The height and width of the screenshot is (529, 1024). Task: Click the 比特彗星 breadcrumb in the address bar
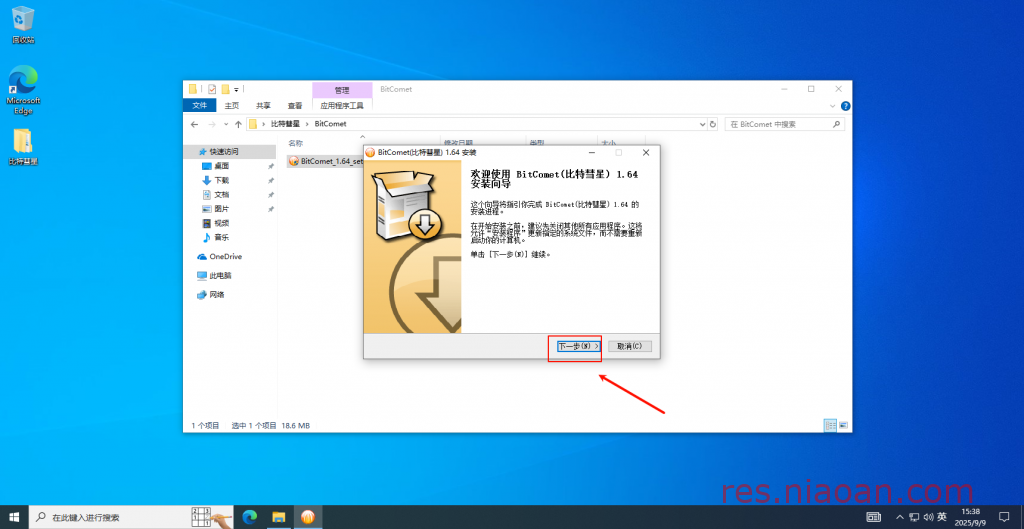coord(285,123)
